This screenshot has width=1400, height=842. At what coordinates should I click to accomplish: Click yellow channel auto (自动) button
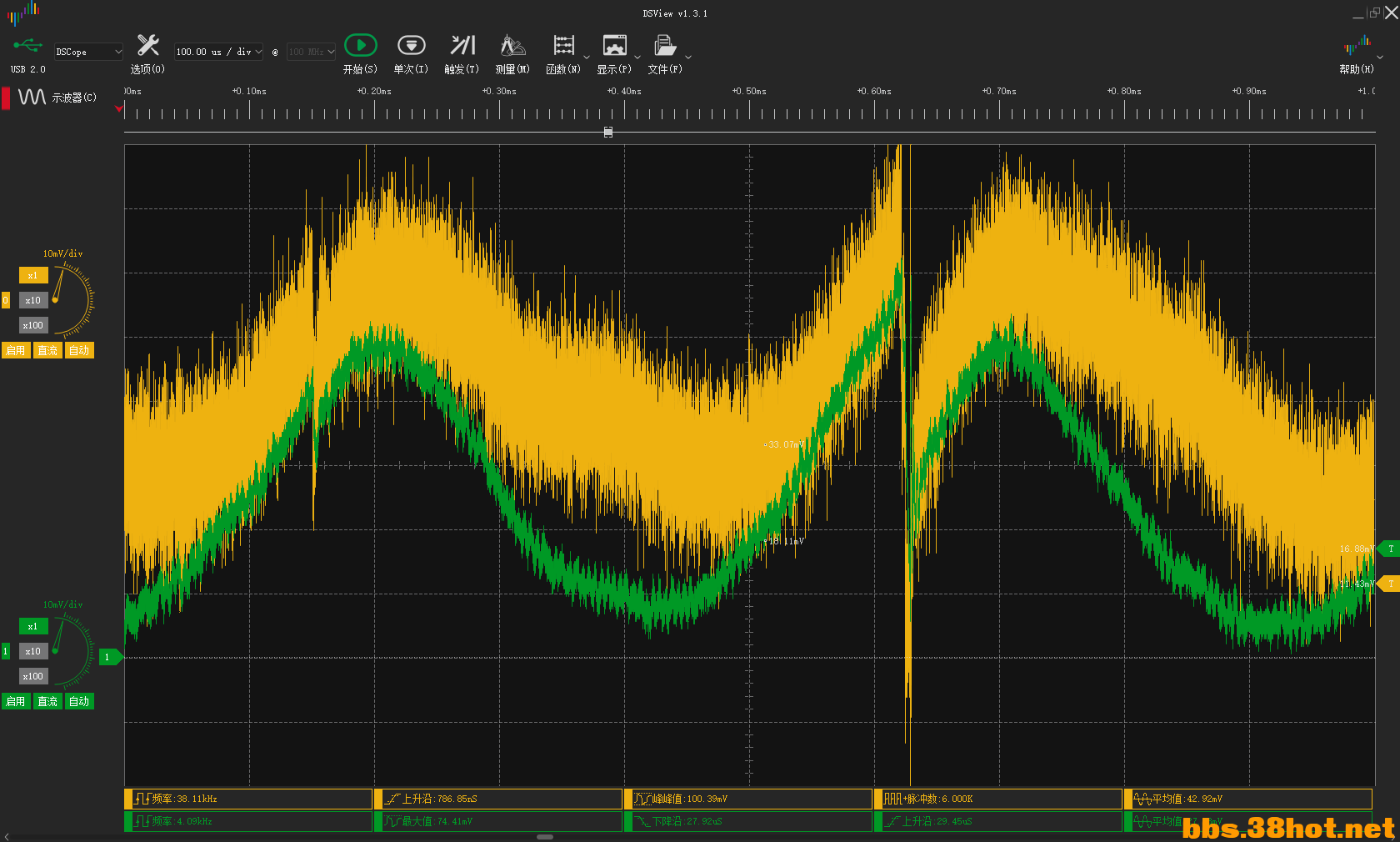coord(79,350)
